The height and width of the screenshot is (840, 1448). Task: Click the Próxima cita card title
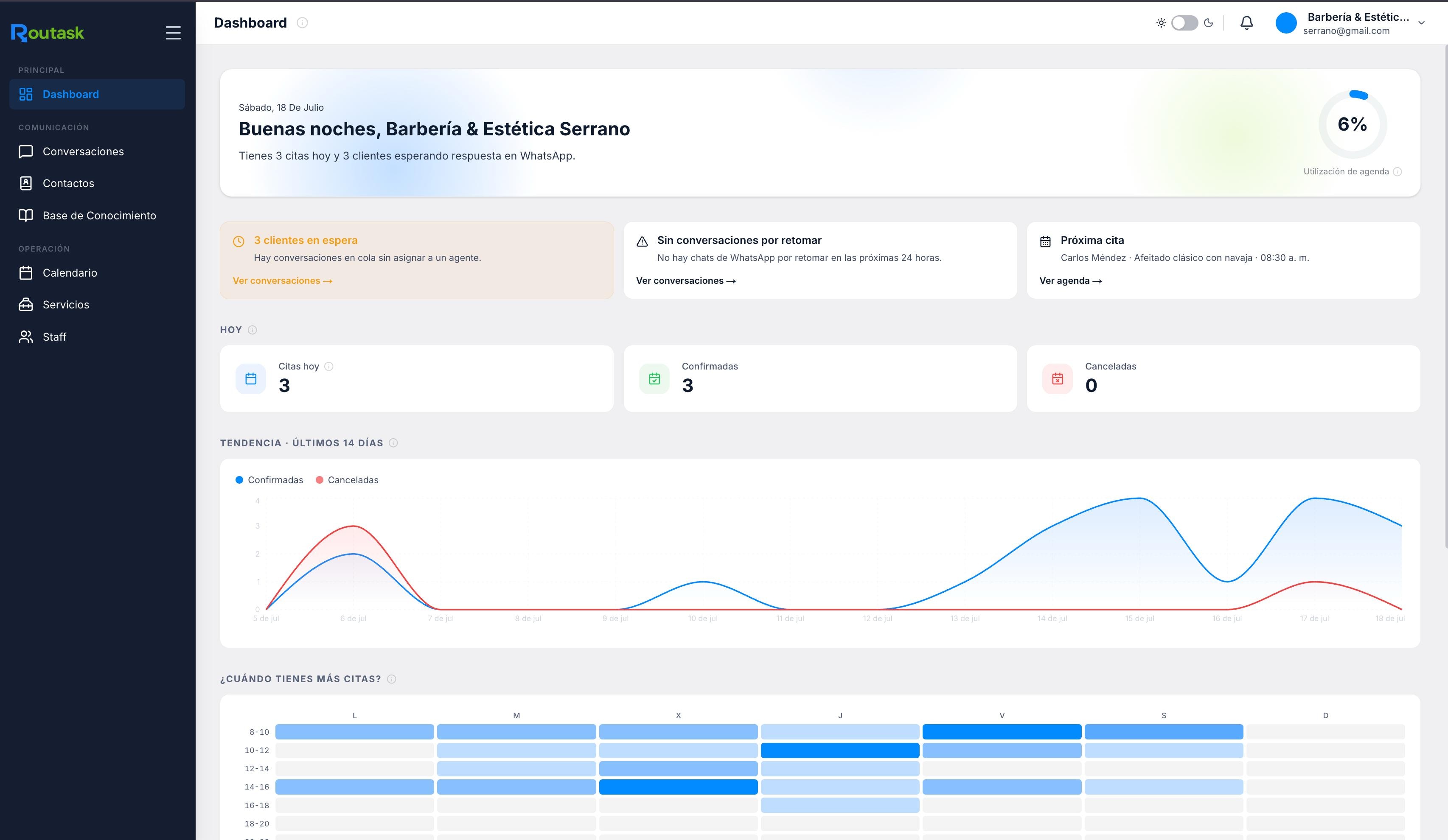(x=1092, y=240)
